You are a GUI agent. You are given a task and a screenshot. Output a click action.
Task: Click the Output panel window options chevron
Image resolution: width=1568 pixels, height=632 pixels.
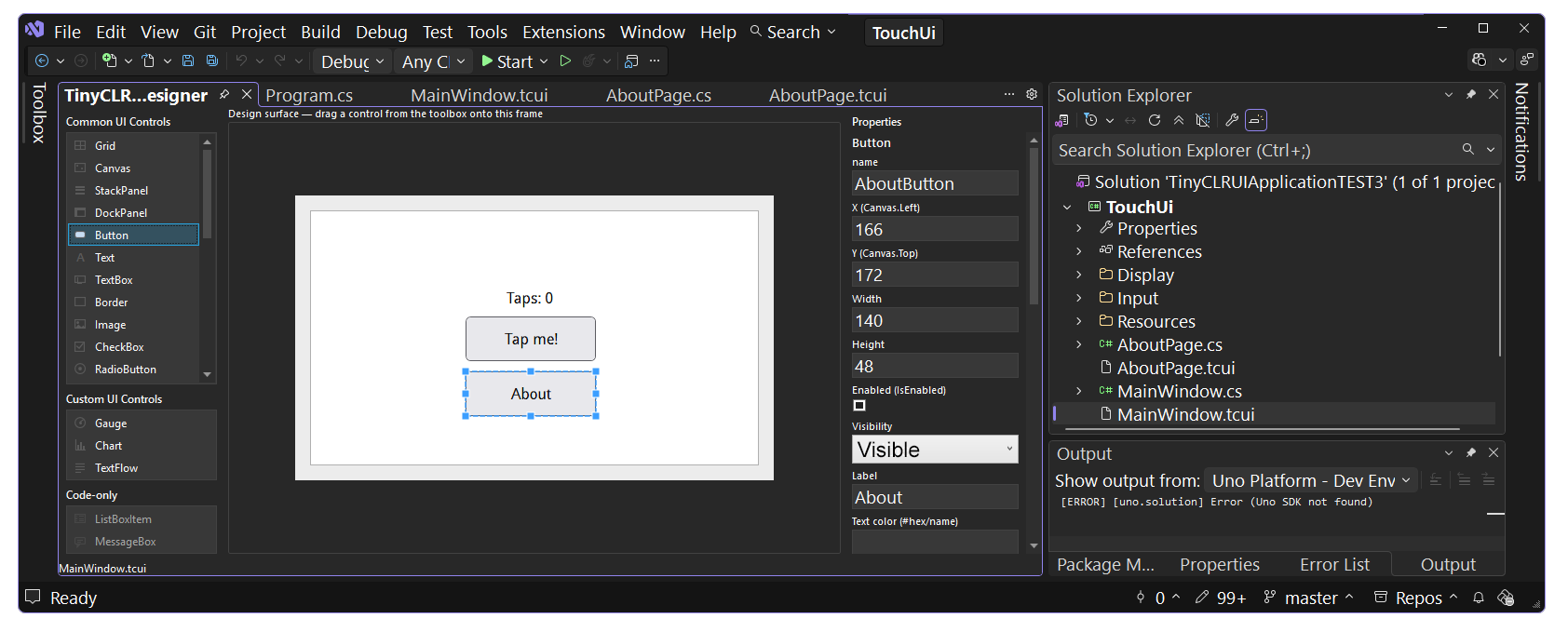1449,453
